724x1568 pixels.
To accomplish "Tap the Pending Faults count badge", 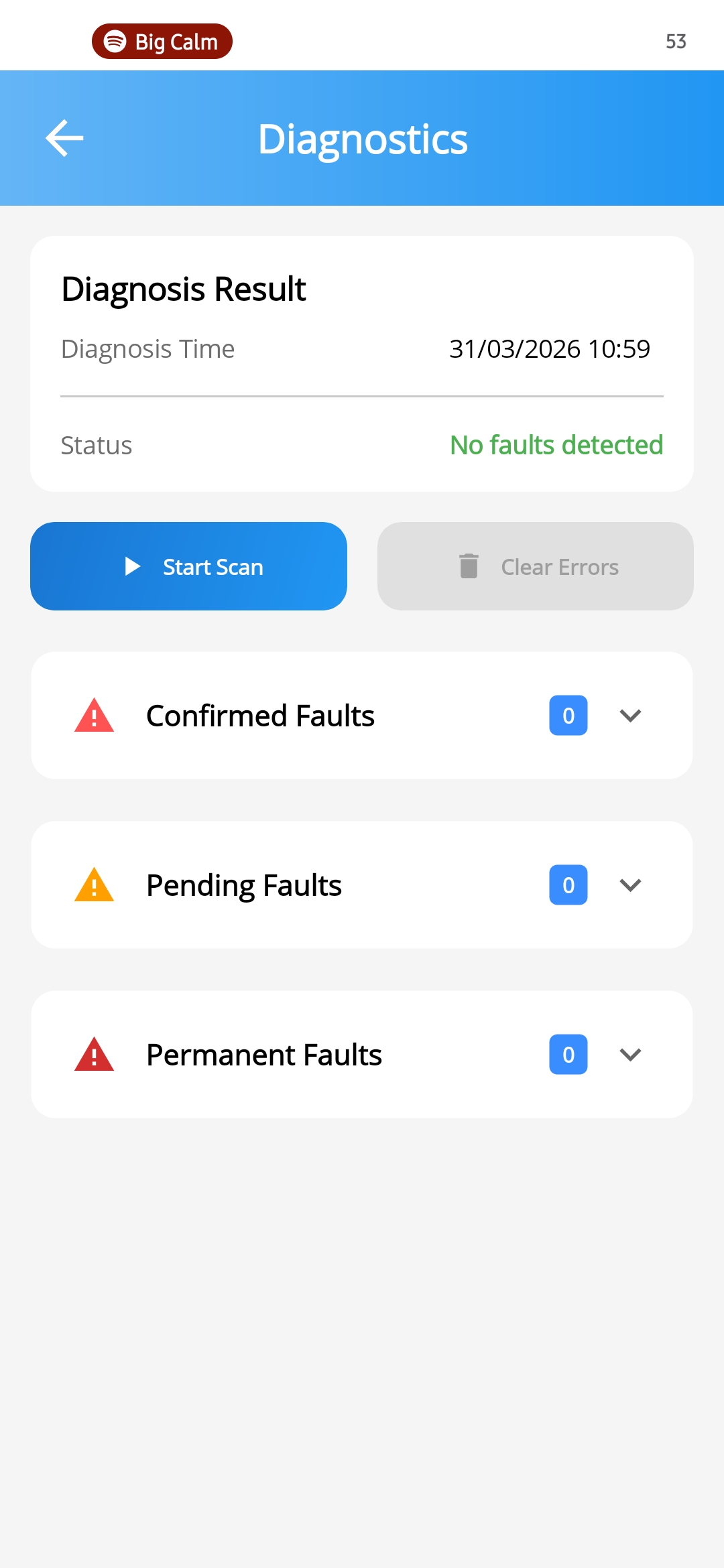I will click(568, 885).
